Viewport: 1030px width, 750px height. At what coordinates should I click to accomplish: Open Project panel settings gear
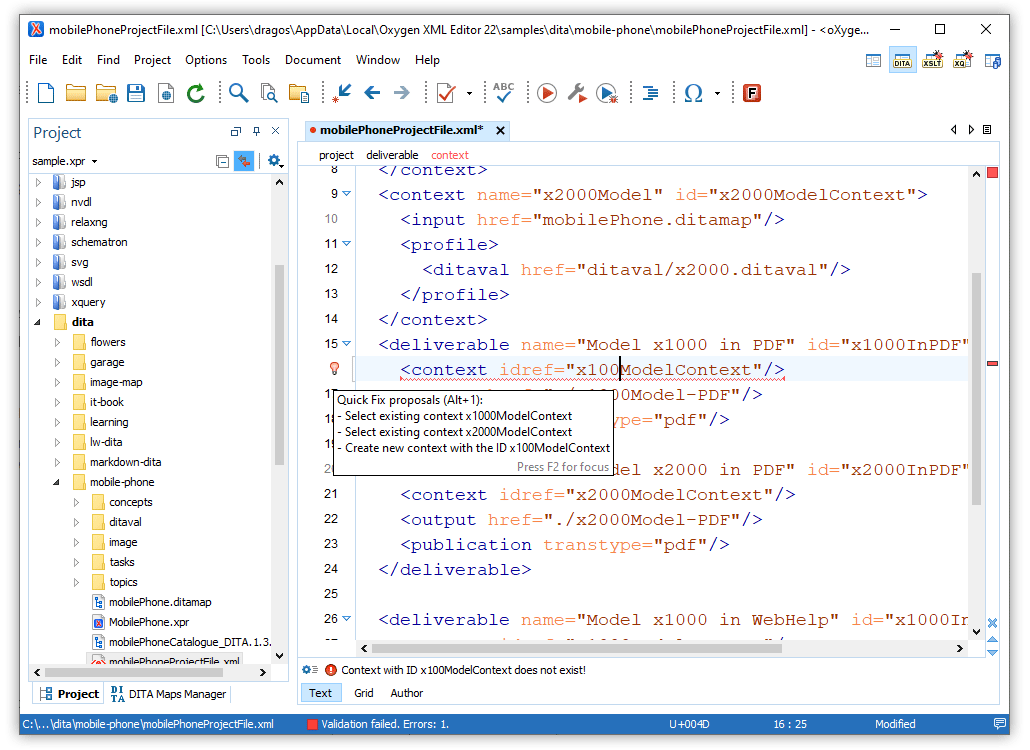tap(275, 161)
